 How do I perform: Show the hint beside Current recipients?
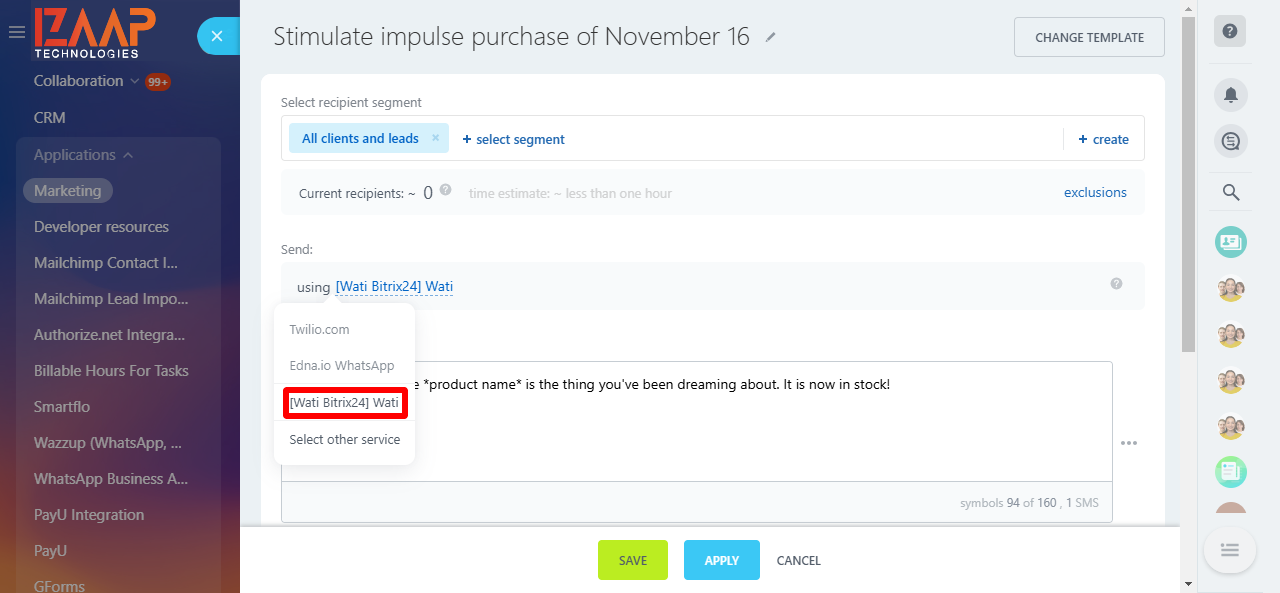coord(445,189)
